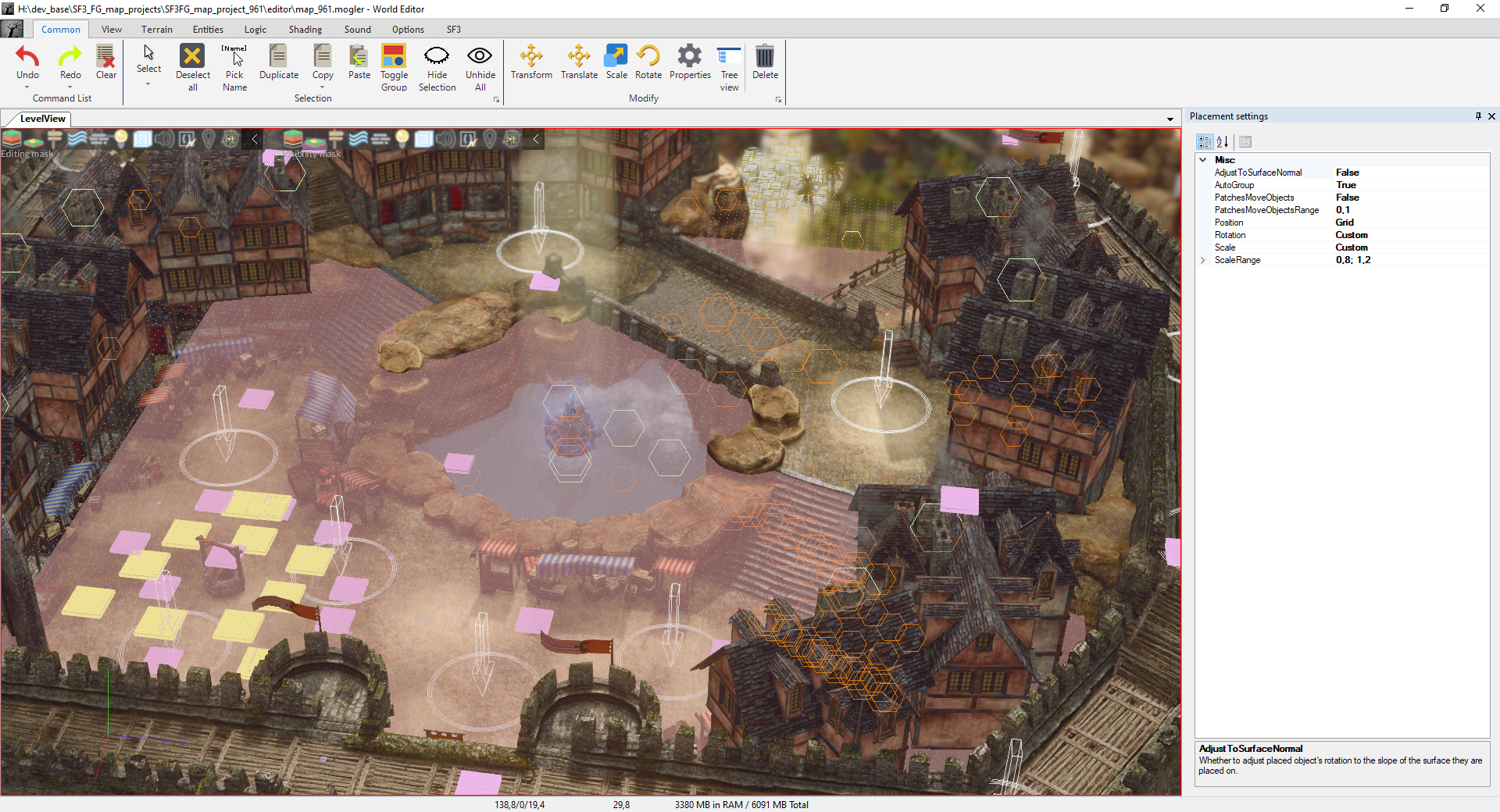The width and height of the screenshot is (1500, 812).
Task: Hide the current selection
Action: click(437, 67)
